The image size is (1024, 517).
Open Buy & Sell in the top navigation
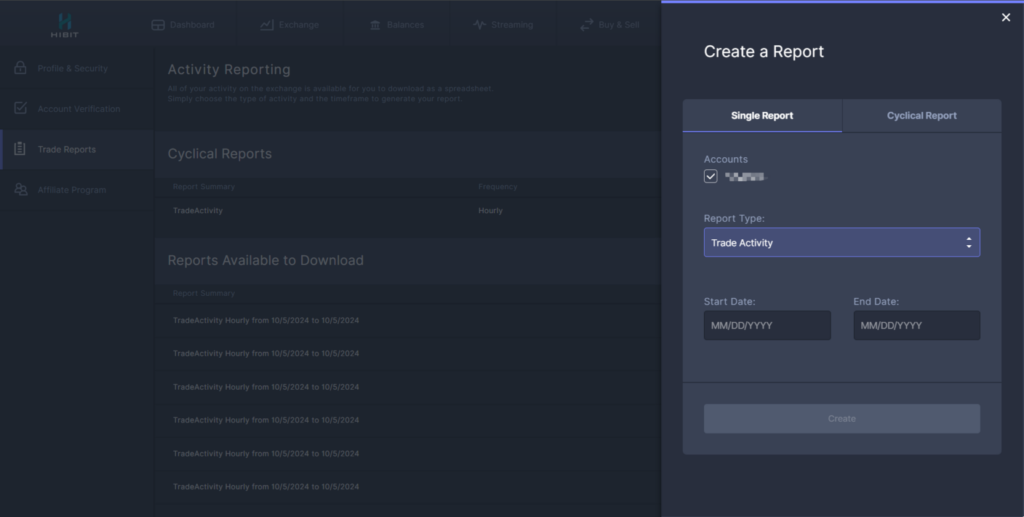[x=609, y=25]
